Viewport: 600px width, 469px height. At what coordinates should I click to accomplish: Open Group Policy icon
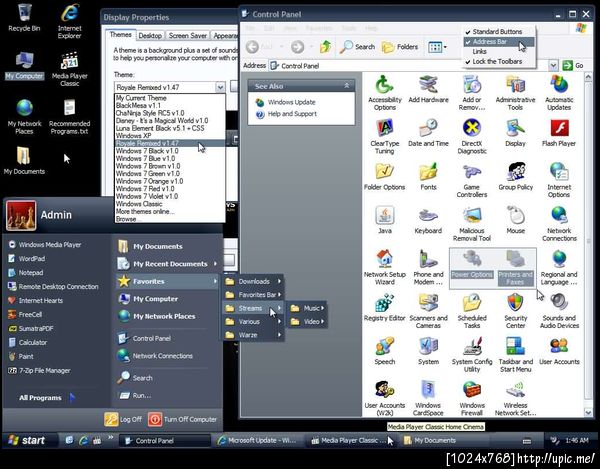pyautogui.click(x=515, y=177)
